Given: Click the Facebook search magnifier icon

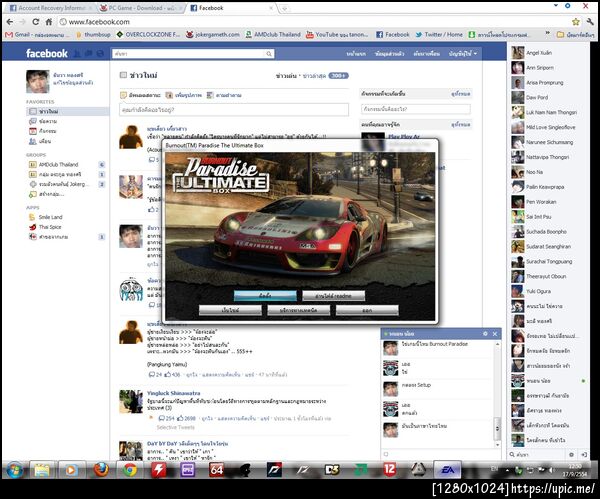Looking at the screenshot, I should click(269, 54).
